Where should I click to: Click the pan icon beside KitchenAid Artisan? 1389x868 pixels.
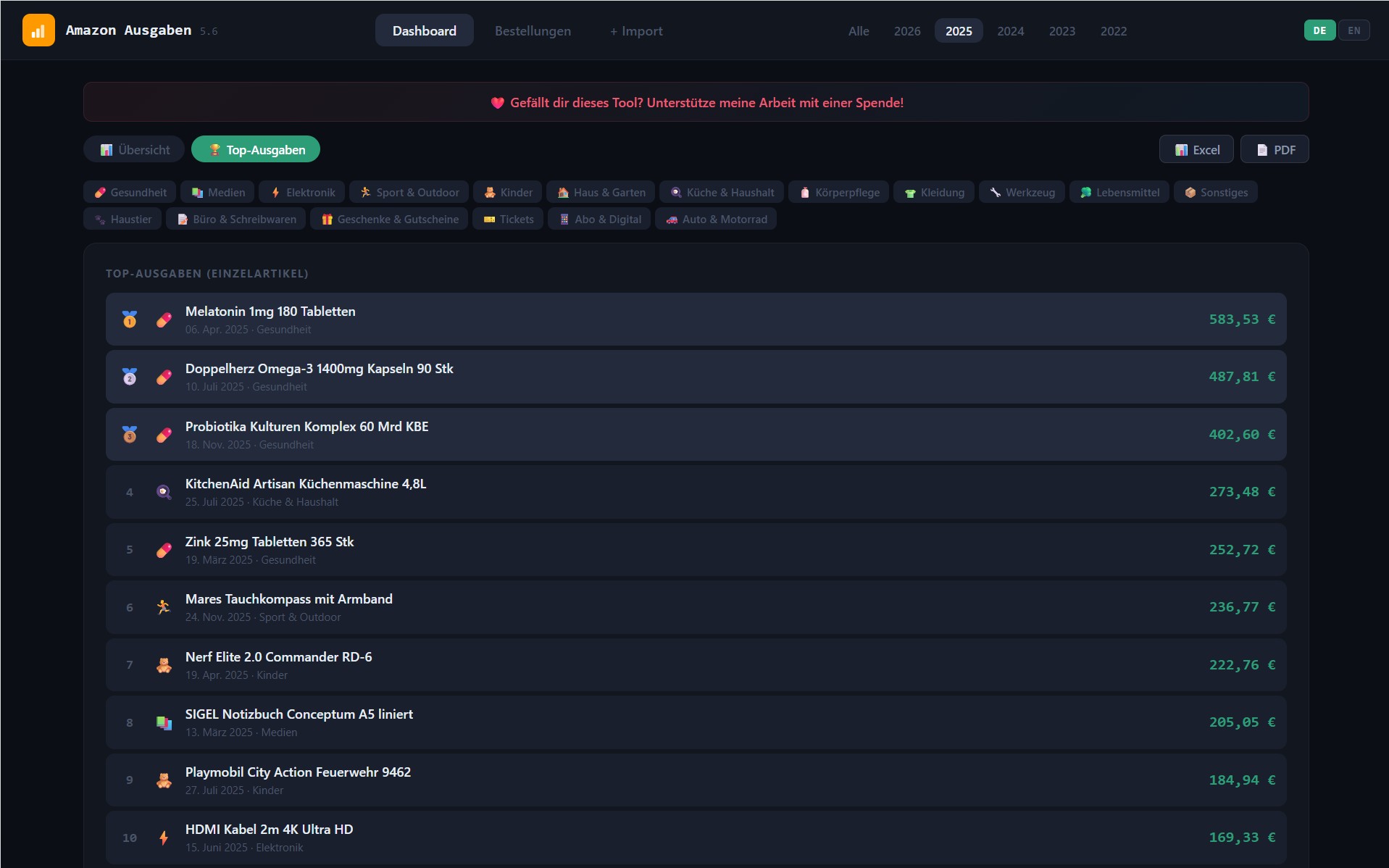164,492
